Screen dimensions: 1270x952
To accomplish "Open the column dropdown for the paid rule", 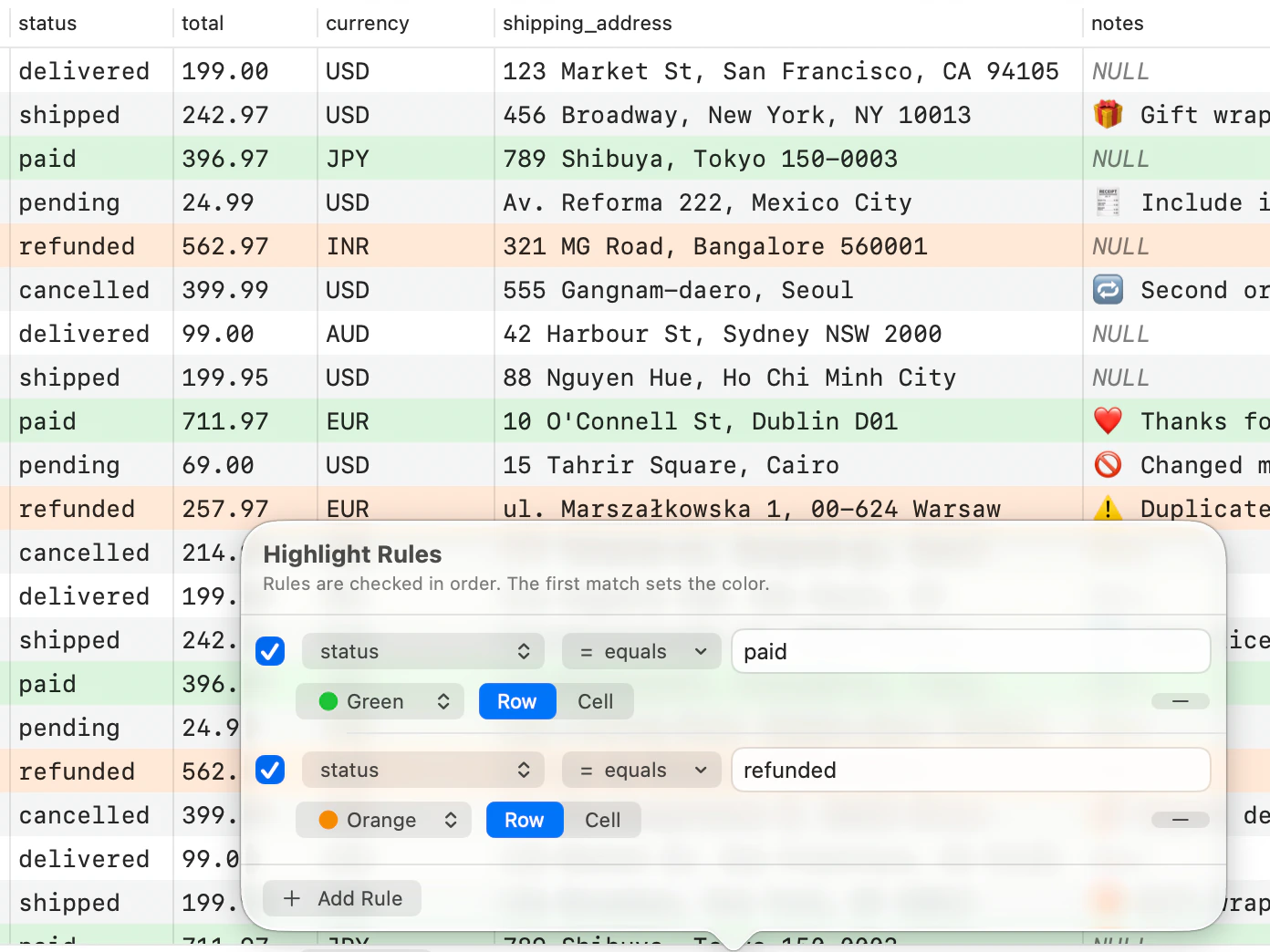I will (423, 651).
